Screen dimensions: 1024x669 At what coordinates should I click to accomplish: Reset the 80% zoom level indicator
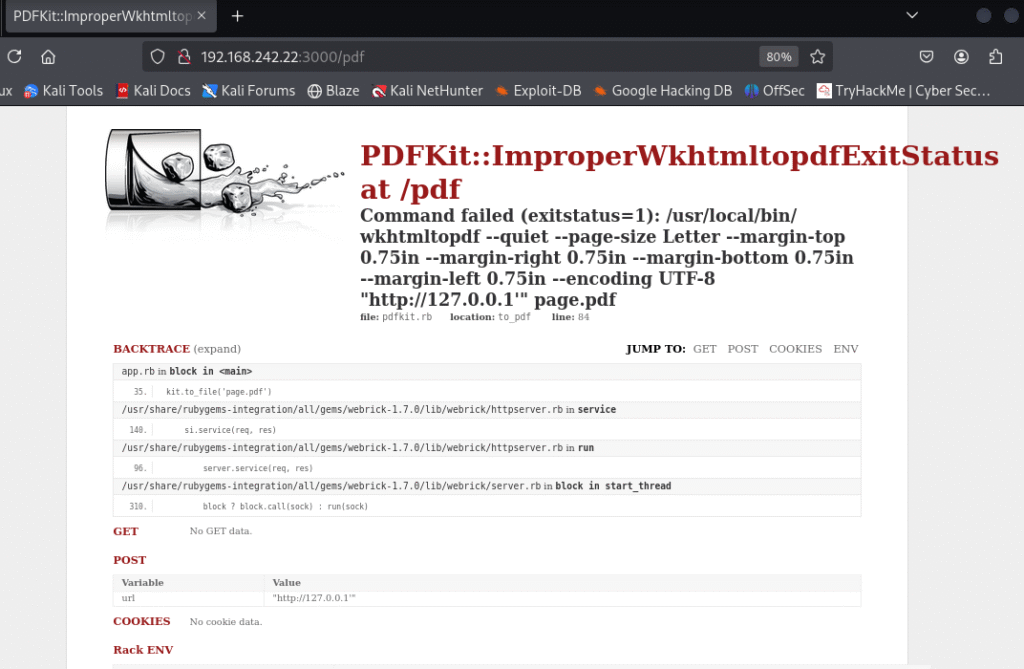[x=778, y=57]
